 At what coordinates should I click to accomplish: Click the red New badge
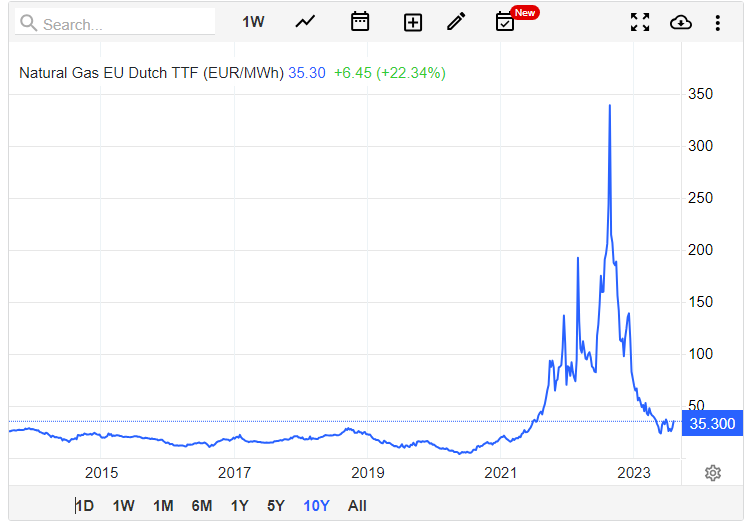(x=525, y=13)
